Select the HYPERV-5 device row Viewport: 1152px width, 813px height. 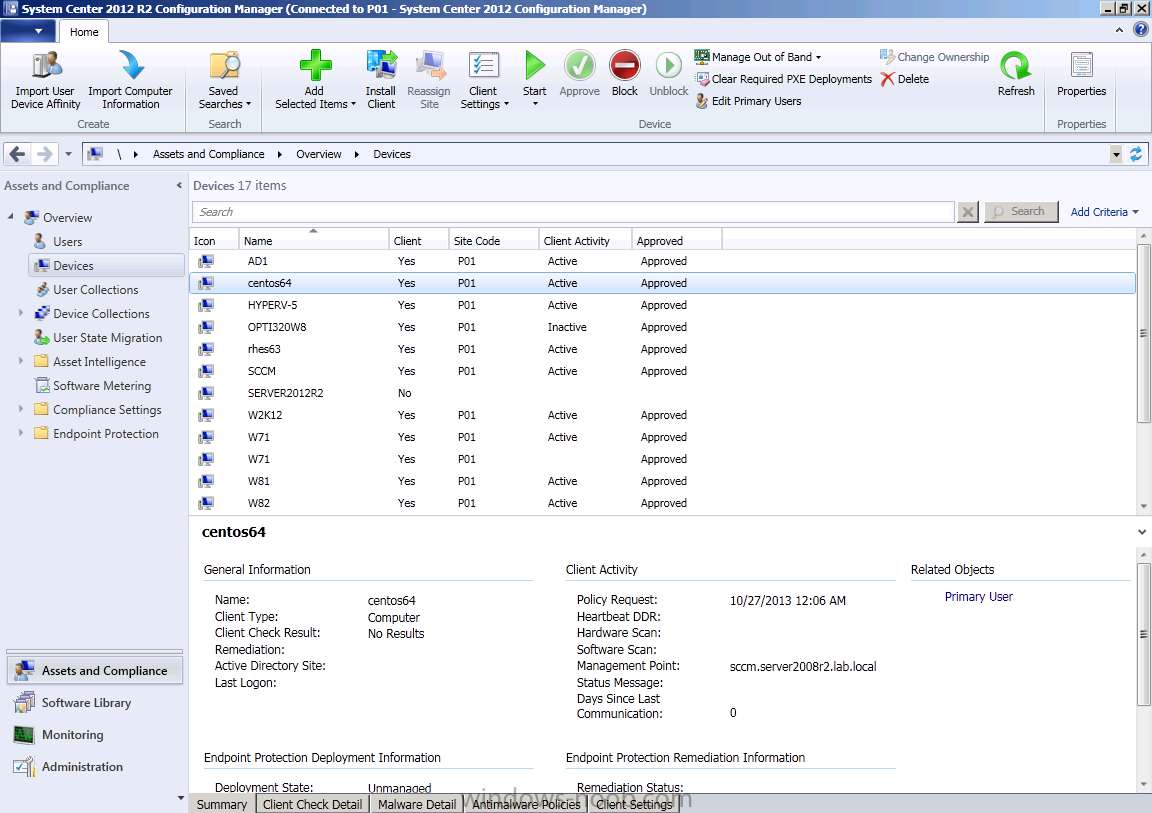662,305
